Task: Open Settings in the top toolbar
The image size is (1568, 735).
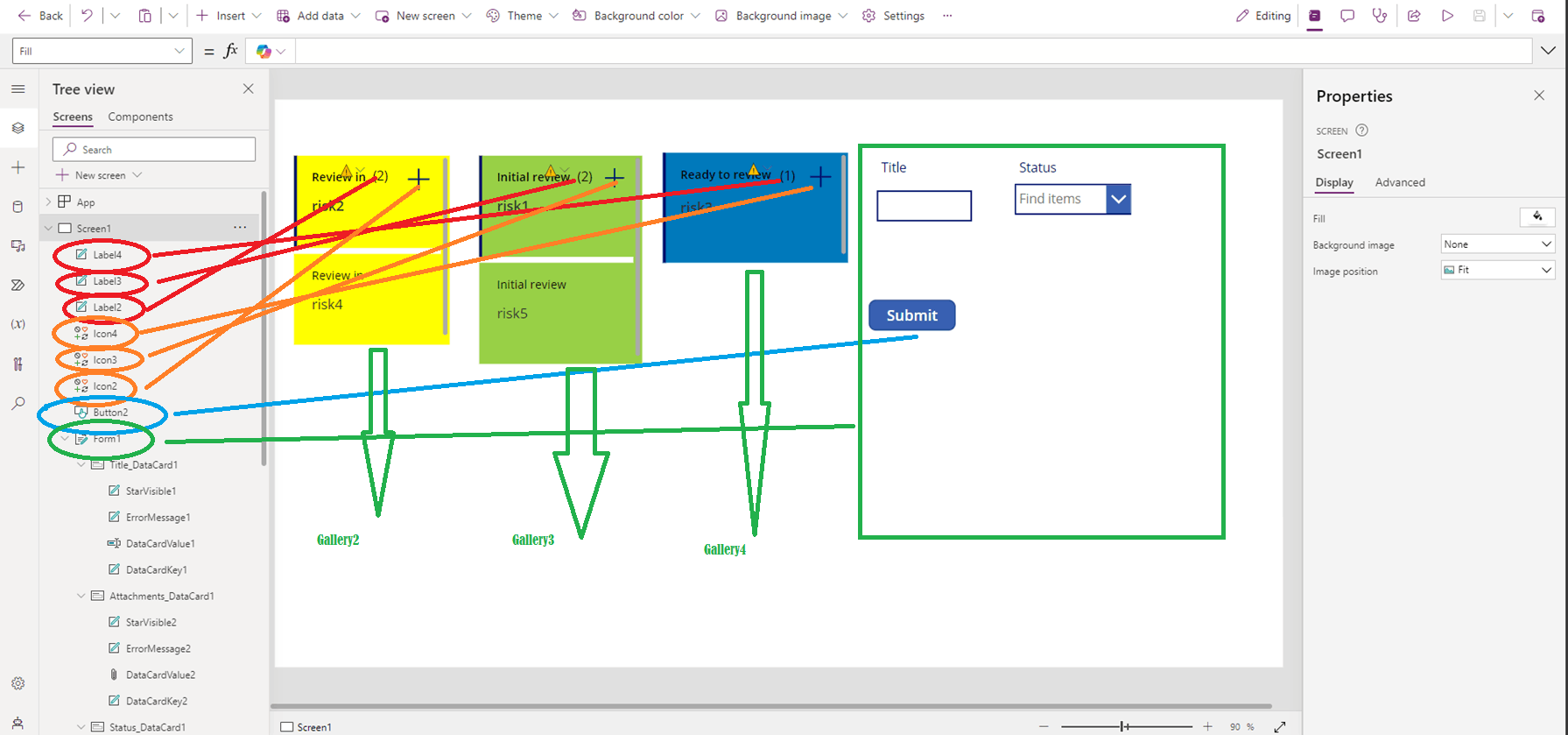Action: pyautogui.click(x=894, y=16)
